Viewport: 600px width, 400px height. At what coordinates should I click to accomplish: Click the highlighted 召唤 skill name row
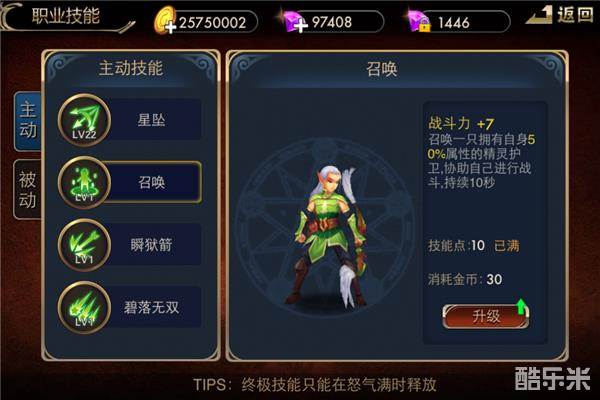point(152,182)
